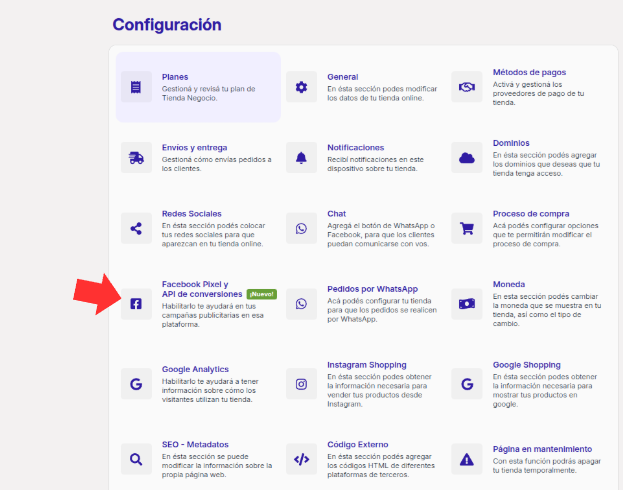623x490 pixels.
Task: Click the Configuración page heading
Action: (x=167, y=25)
